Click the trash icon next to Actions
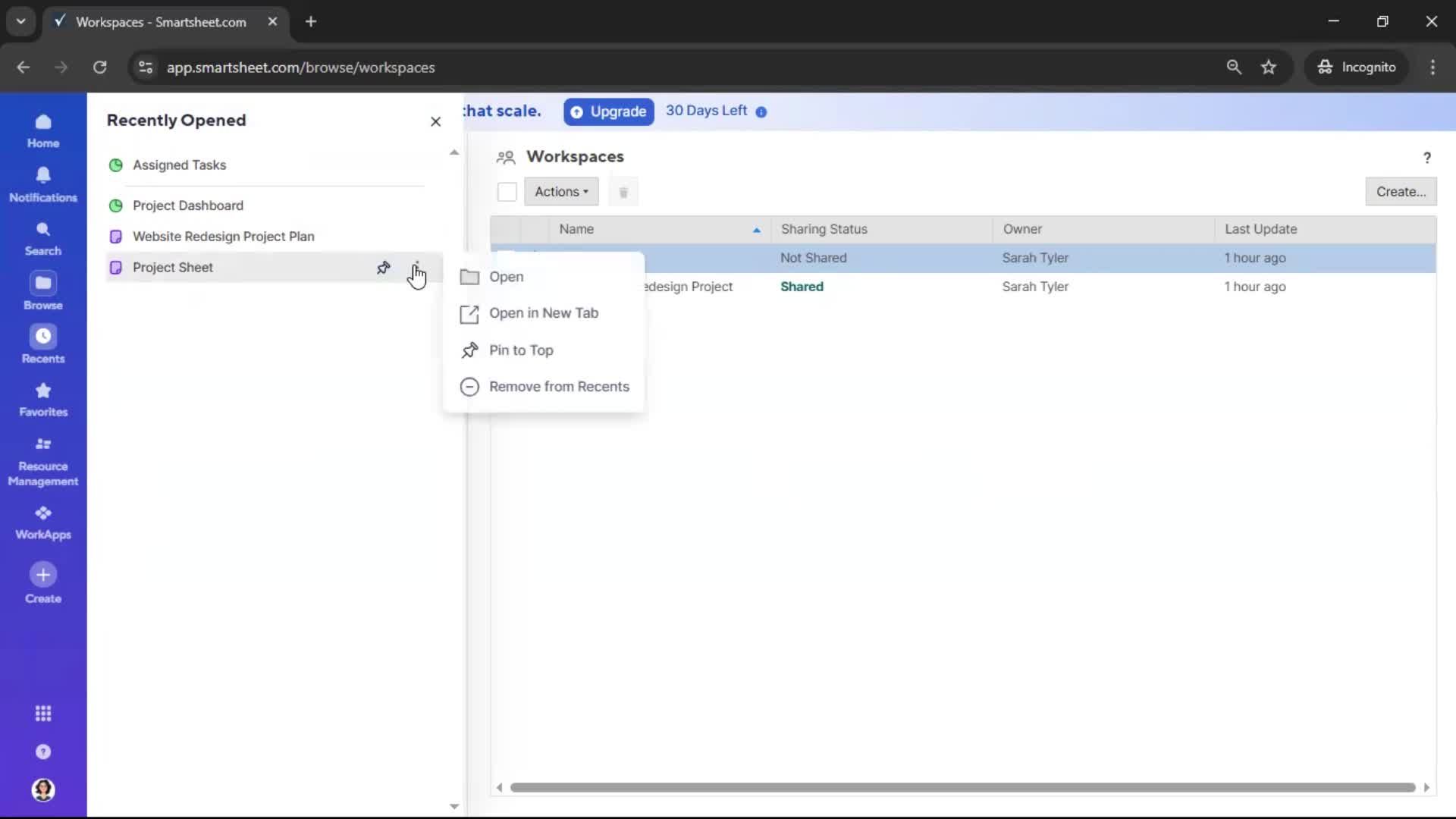This screenshot has height=819, width=1456. 623,192
